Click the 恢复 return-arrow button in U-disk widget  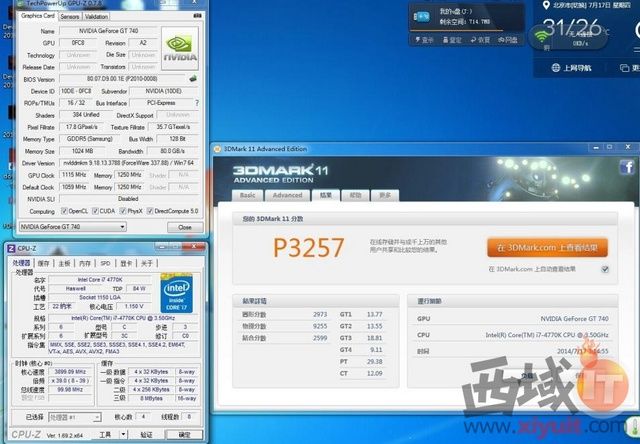coord(480,40)
